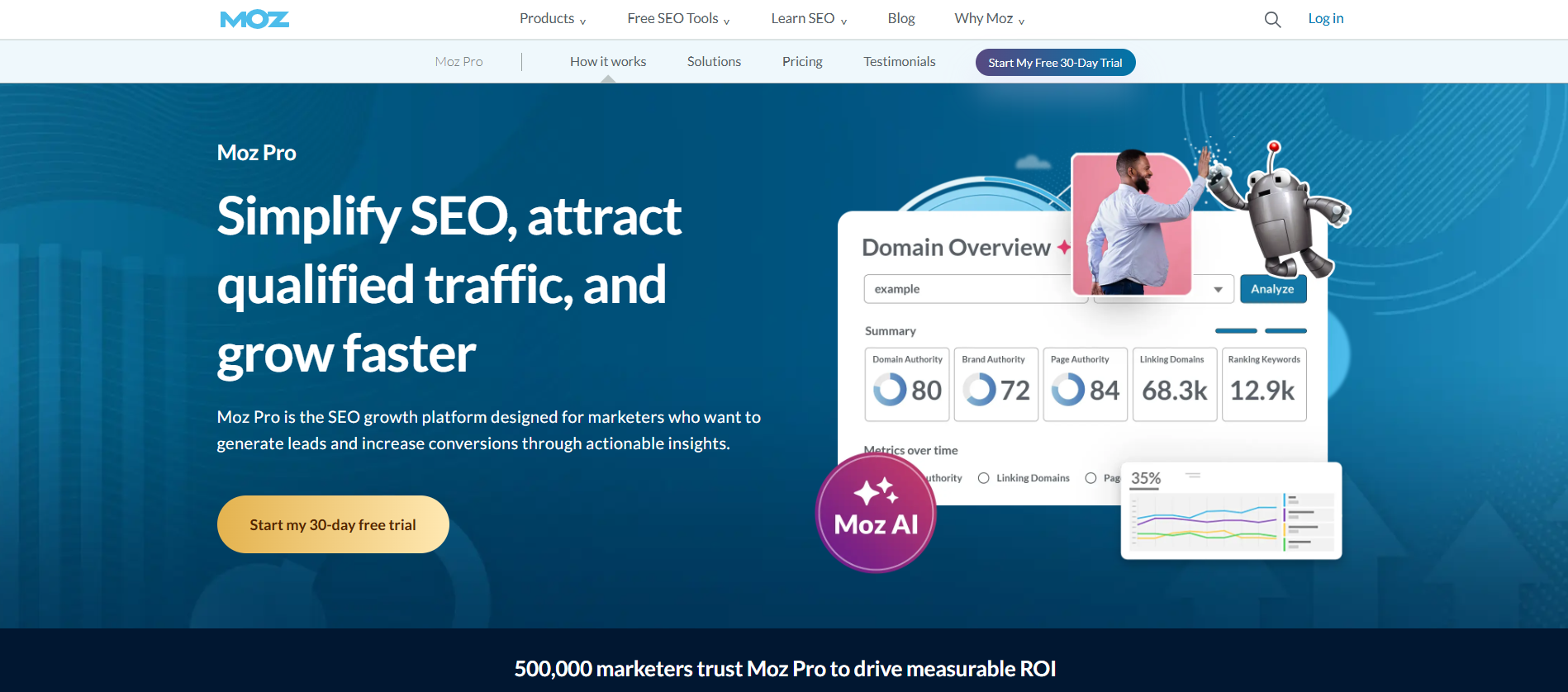Image resolution: width=1568 pixels, height=692 pixels.
Task: Click the Moz Pro subnav label
Action: (459, 62)
